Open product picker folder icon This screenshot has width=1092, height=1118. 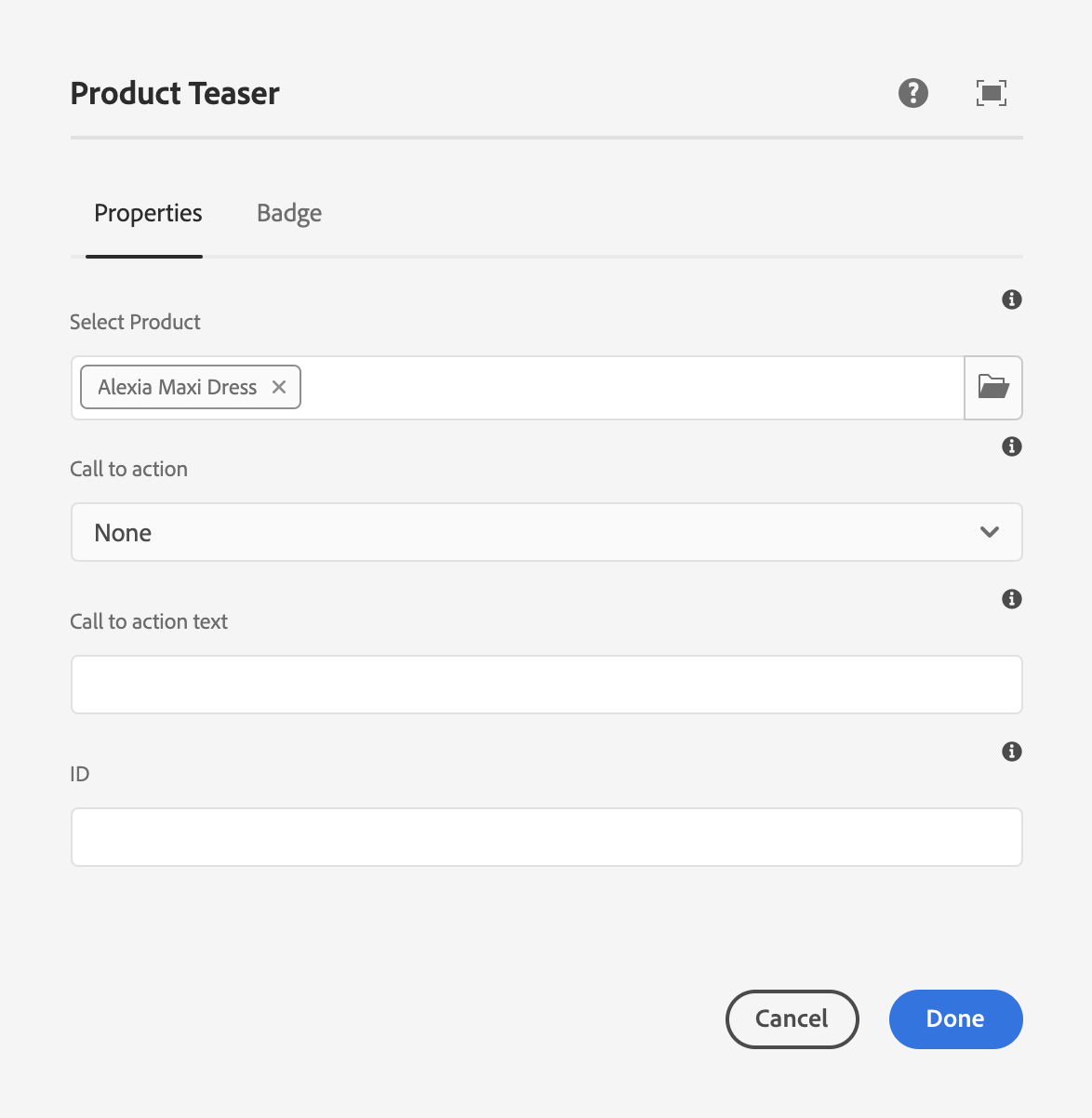[993, 387]
